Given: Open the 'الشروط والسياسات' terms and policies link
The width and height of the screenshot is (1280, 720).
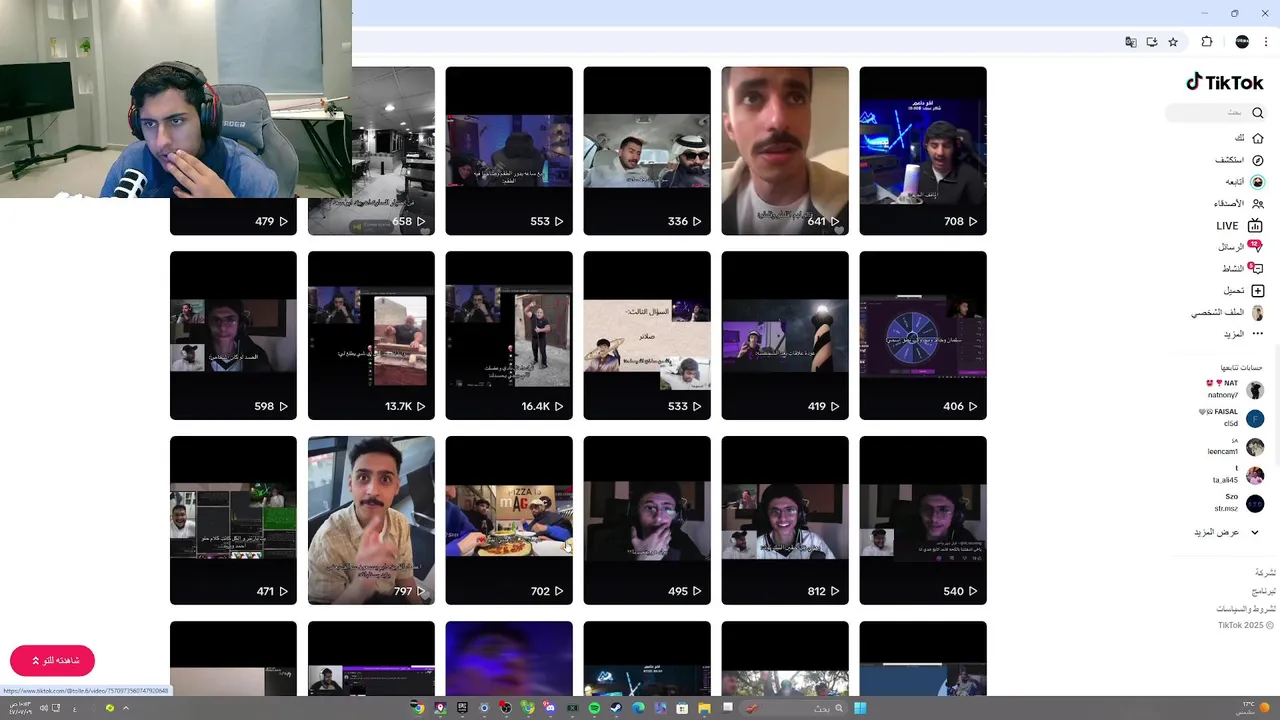Looking at the screenshot, I should coord(1246,609).
